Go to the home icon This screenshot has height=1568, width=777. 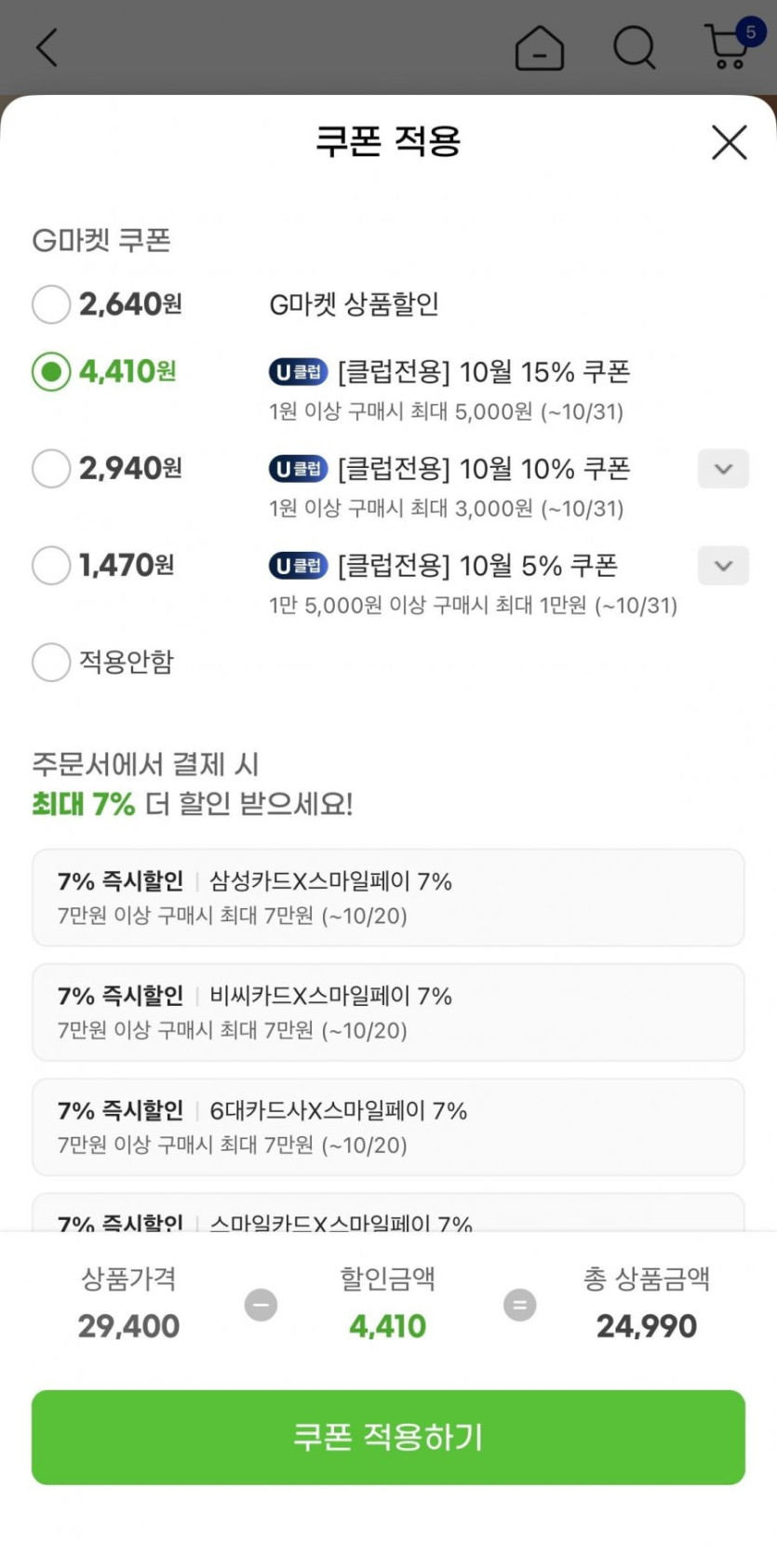tap(539, 47)
